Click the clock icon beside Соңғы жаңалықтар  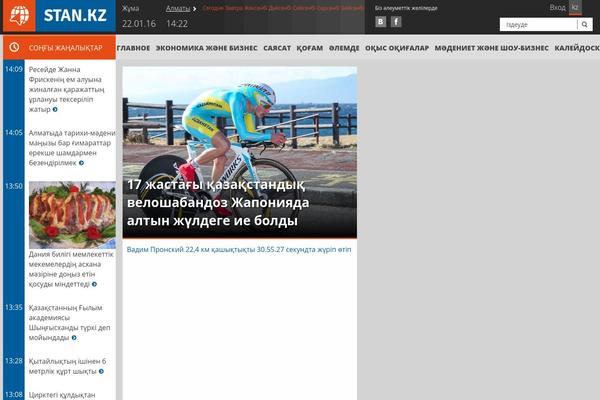coord(14,47)
